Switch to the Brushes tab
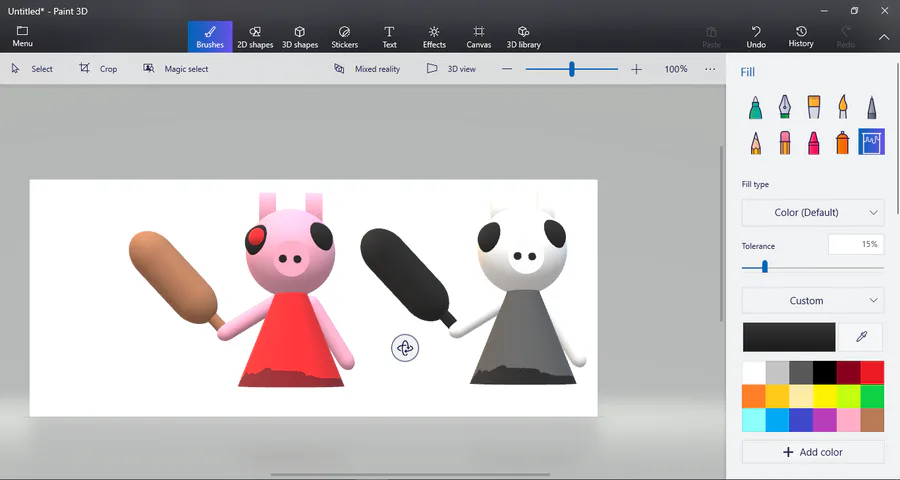Screen dimensions: 900x480 point(210,37)
